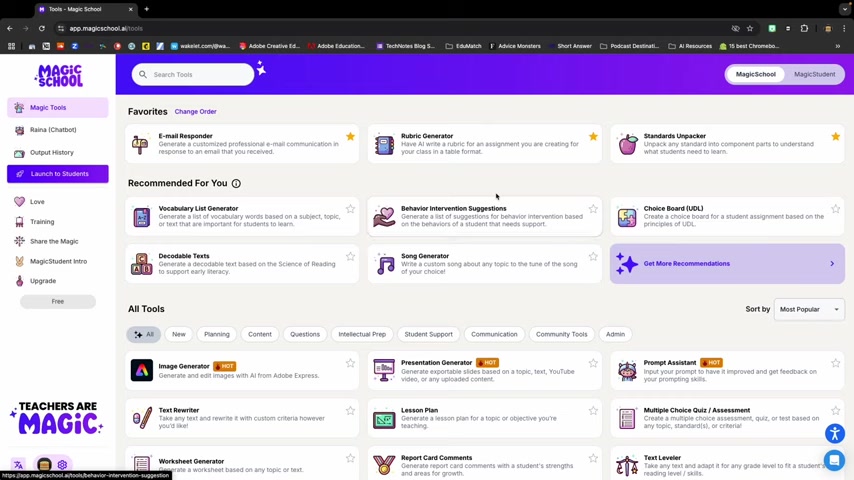Select the MagicSchool mode pill
Image resolution: width=854 pixels, height=480 pixels.
point(755,74)
